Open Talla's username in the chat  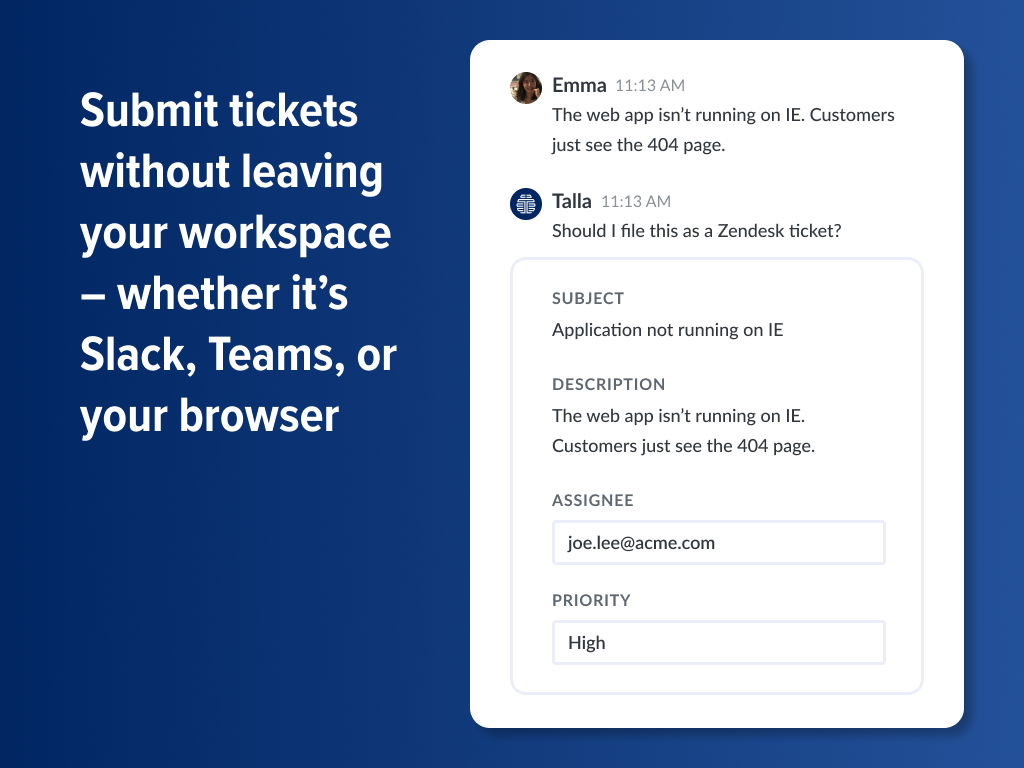tap(571, 201)
